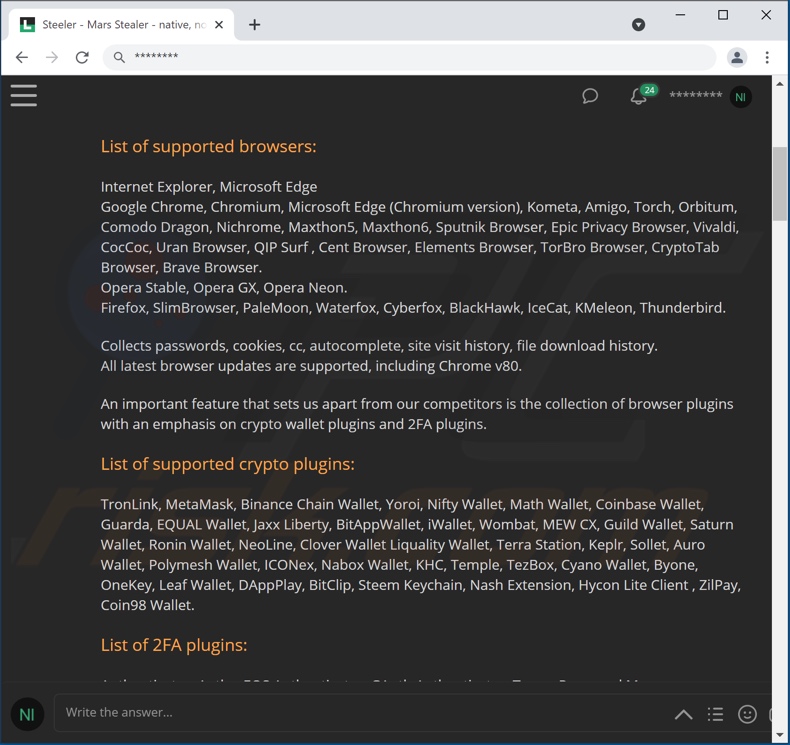Click the browser forward arrow
Image resolution: width=790 pixels, height=745 pixels.
(52, 57)
